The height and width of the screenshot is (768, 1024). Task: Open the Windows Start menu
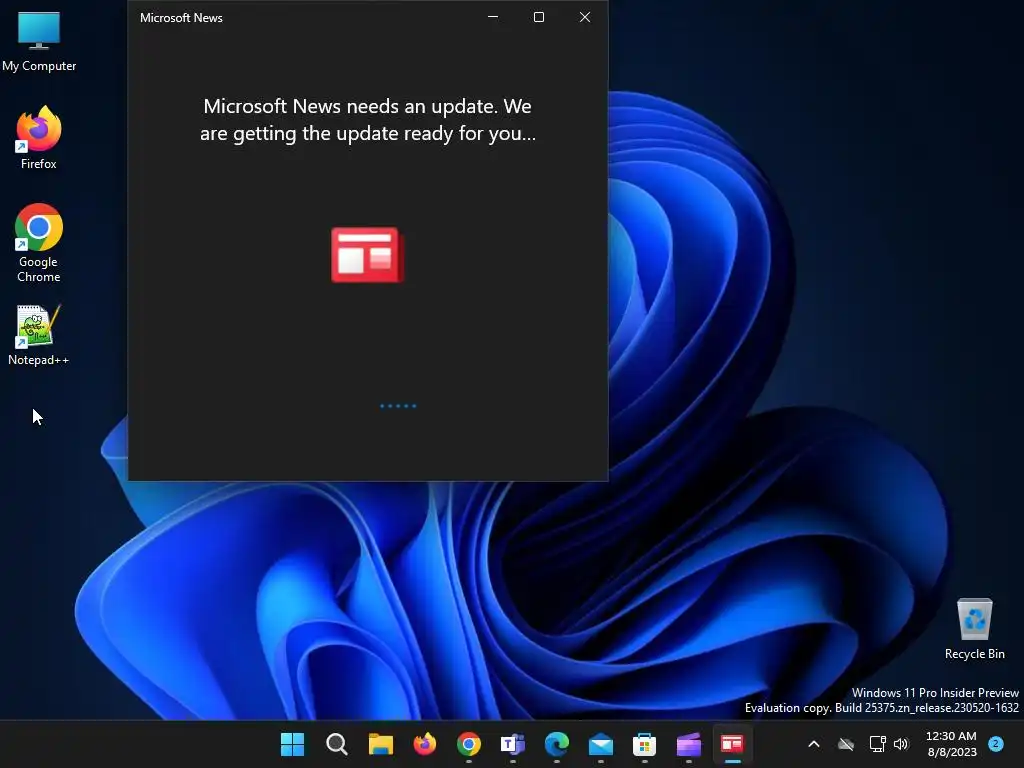pos(293,744)
